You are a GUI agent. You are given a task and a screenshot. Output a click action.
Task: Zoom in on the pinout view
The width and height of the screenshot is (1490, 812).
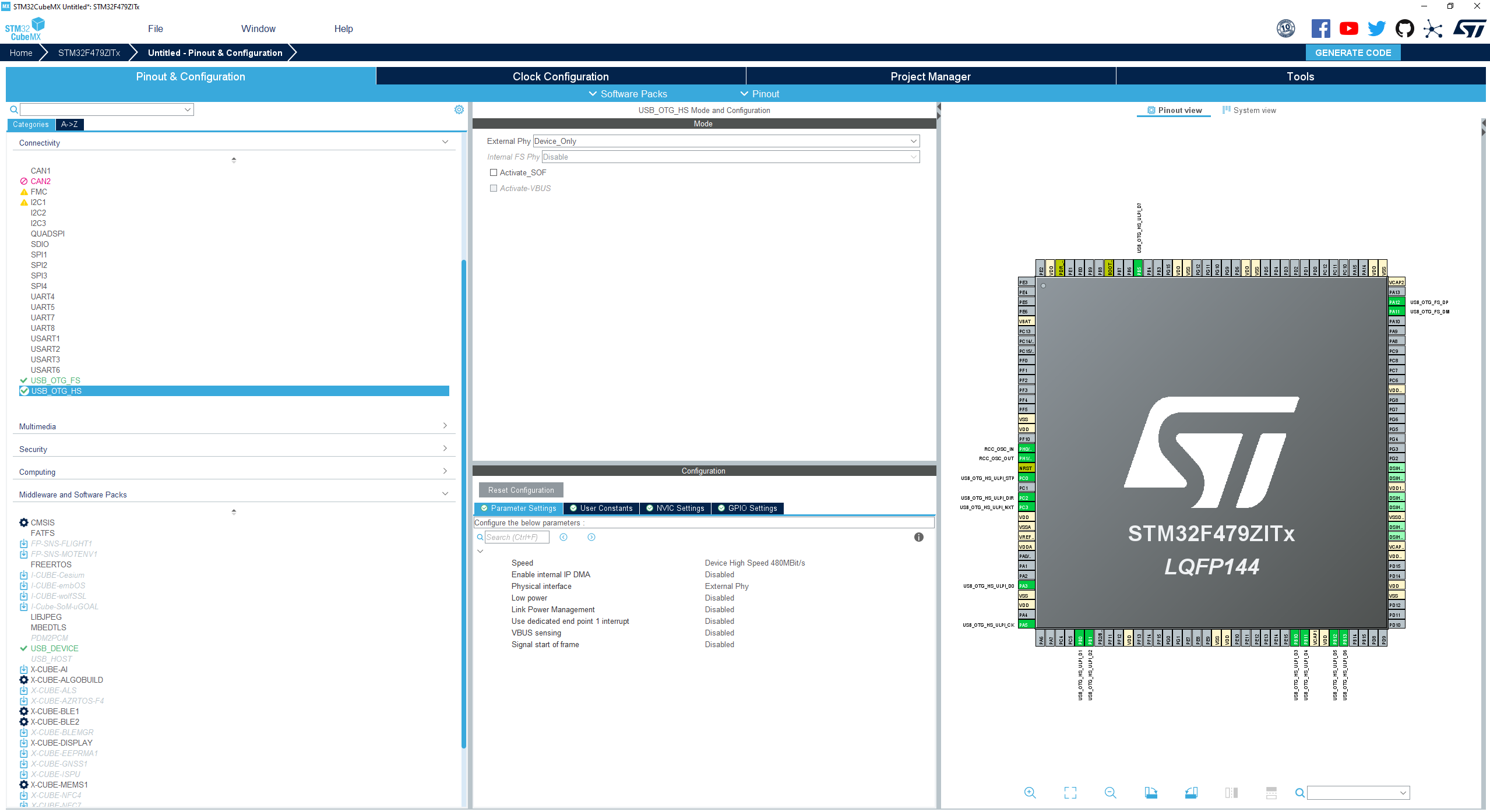coord(1029,793)
